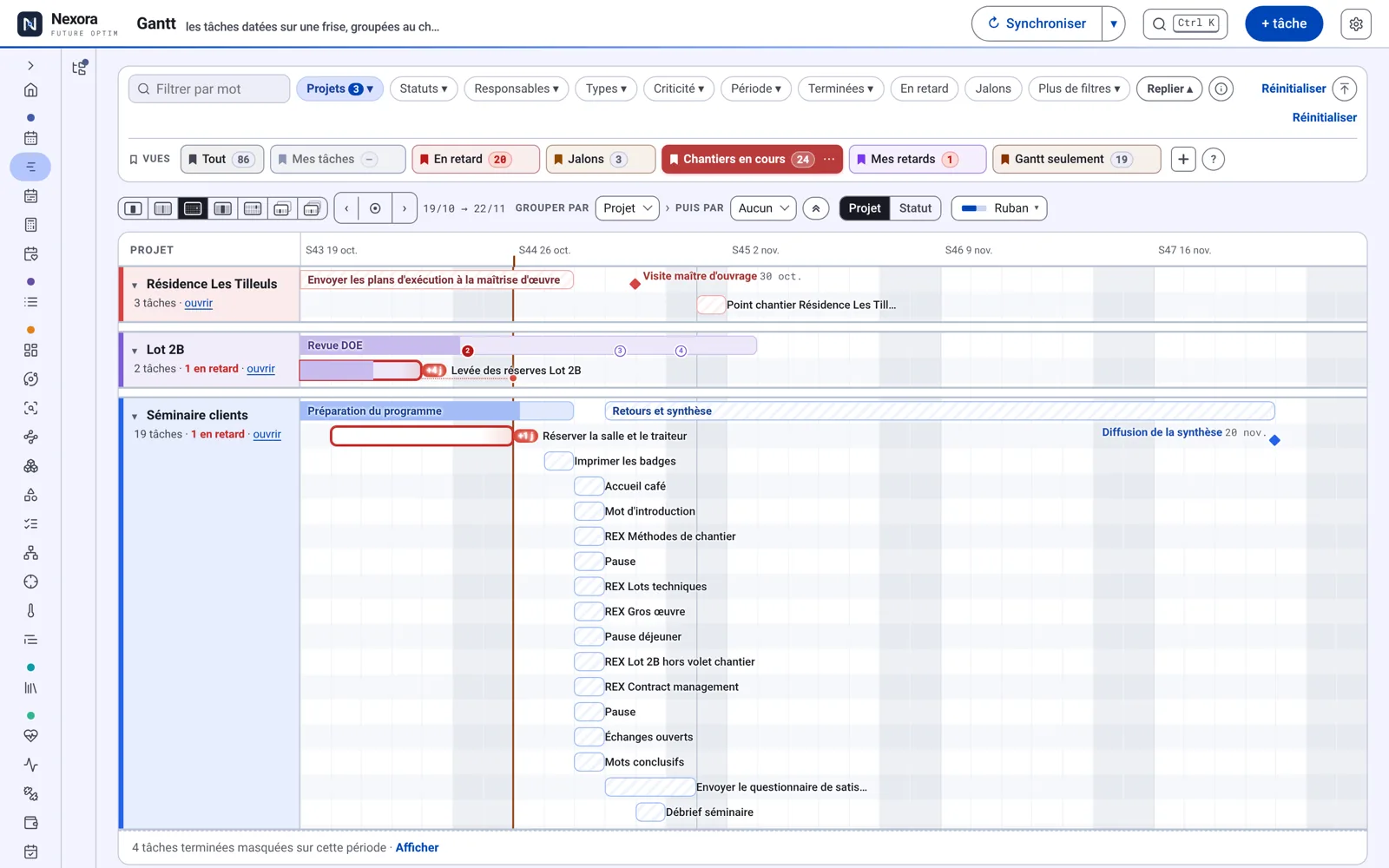Choose the last stacked layout icon
Screen dimensions: 1389x868
[x=313, y=208]
